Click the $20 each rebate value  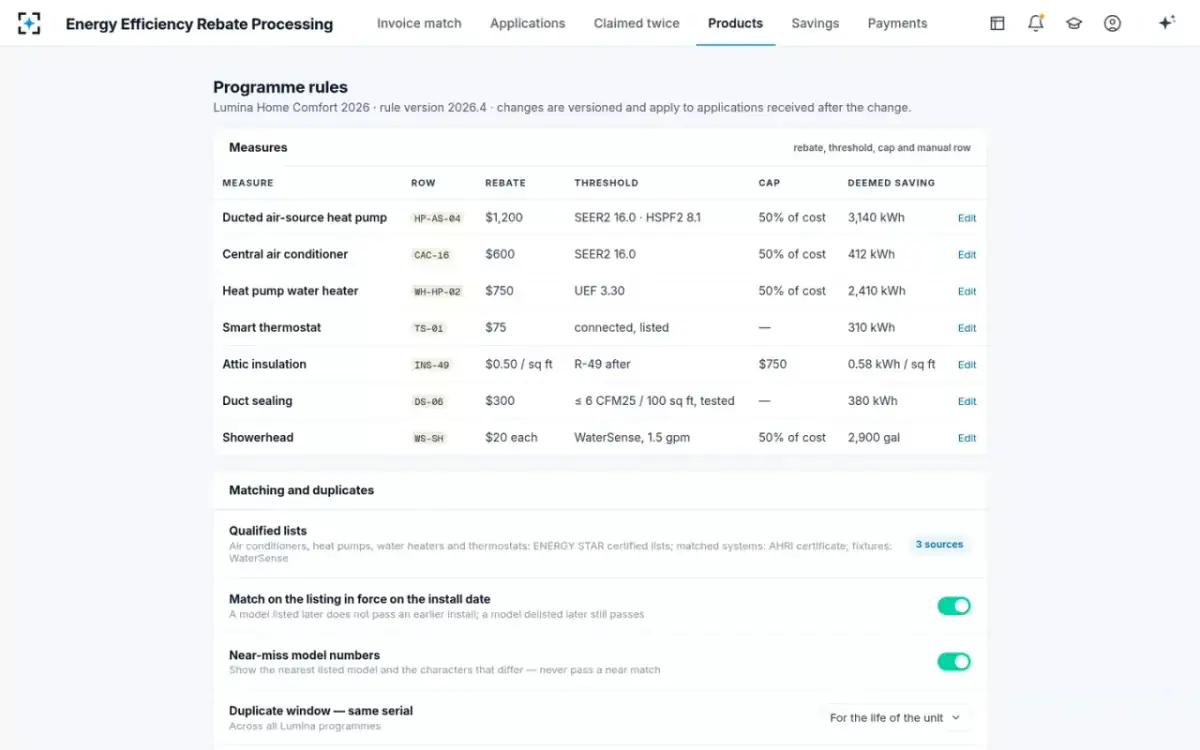(x=511, y=437)
